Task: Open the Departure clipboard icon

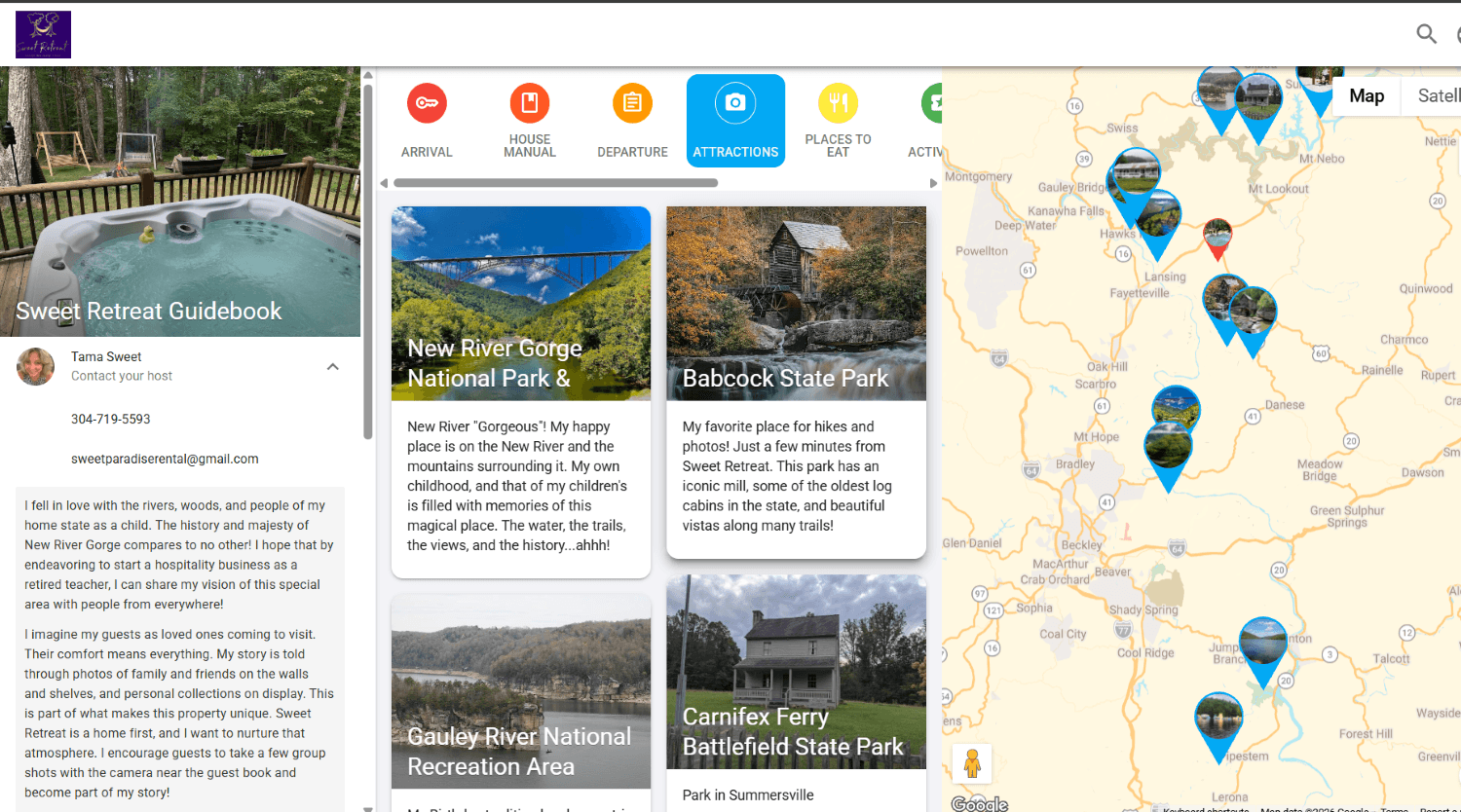Action: click(x=632, y=102)
